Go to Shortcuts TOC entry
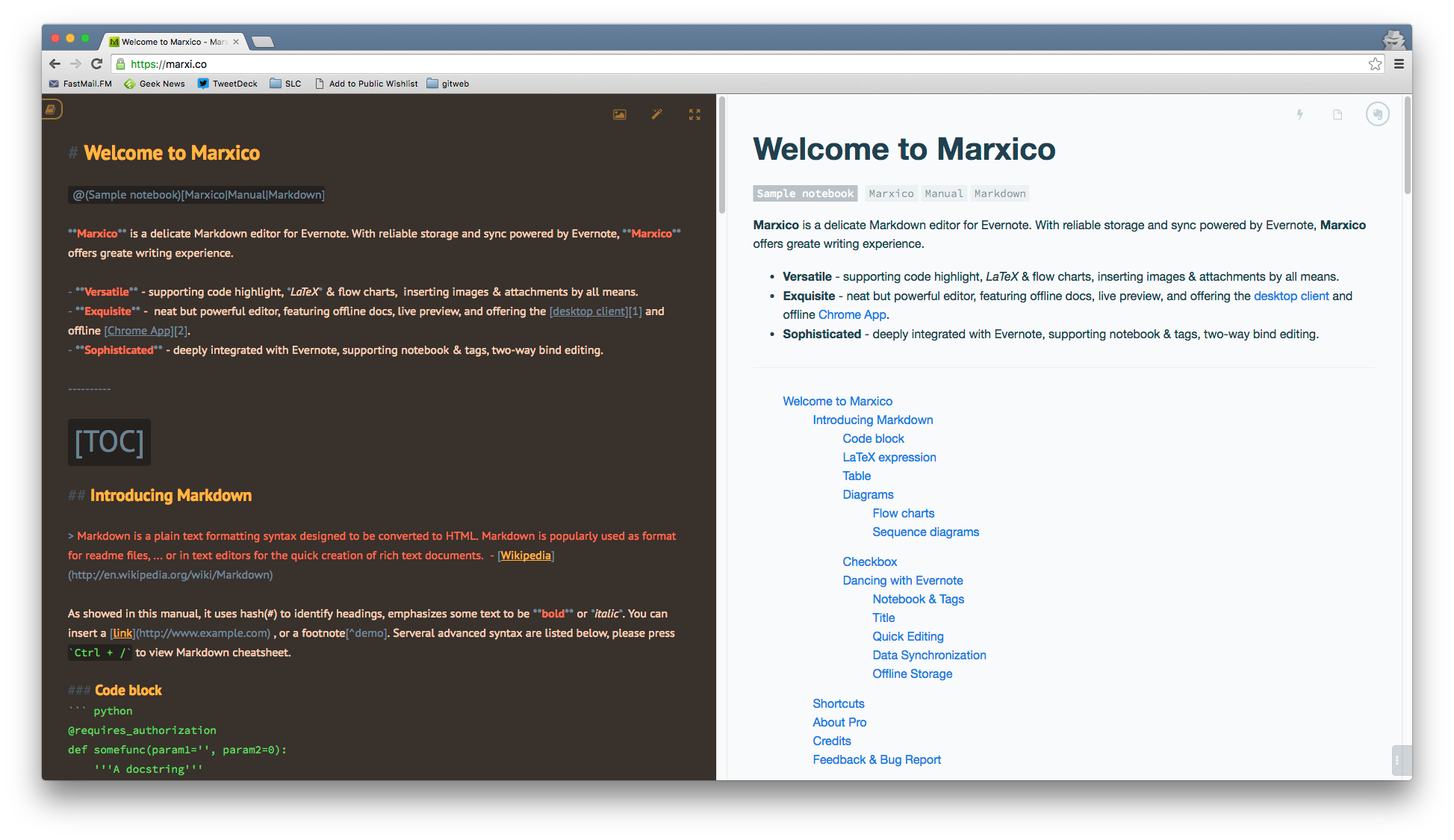 coord(839,703)
